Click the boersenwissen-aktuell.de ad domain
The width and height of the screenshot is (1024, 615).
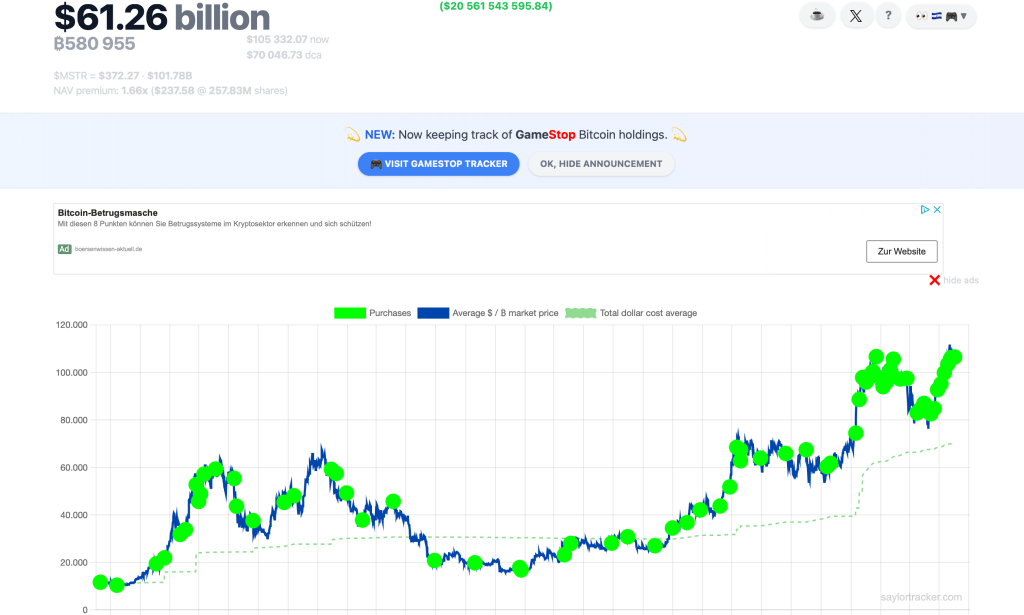coord(108,249)
